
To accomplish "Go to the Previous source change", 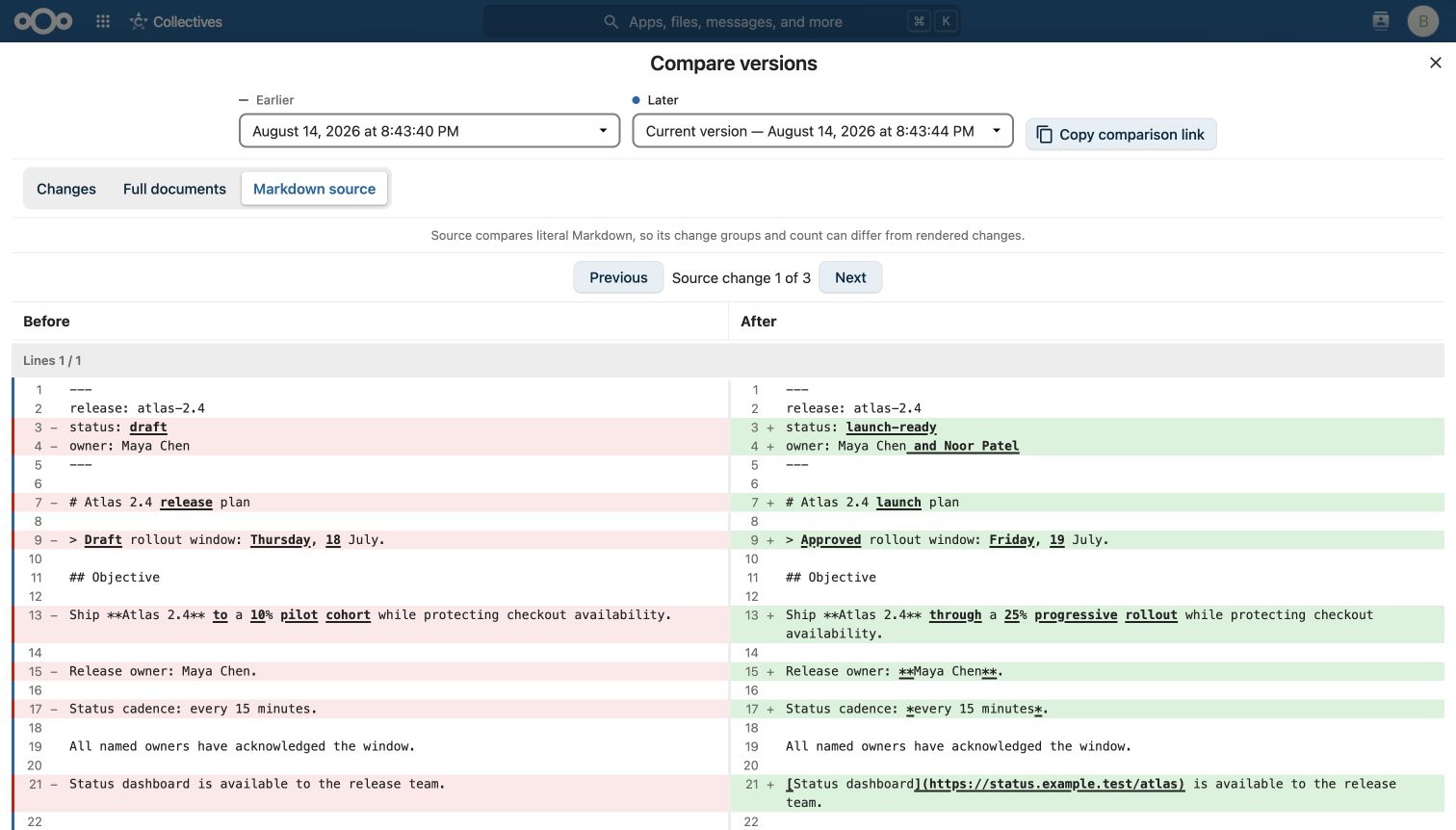I will tap(618, 277).
